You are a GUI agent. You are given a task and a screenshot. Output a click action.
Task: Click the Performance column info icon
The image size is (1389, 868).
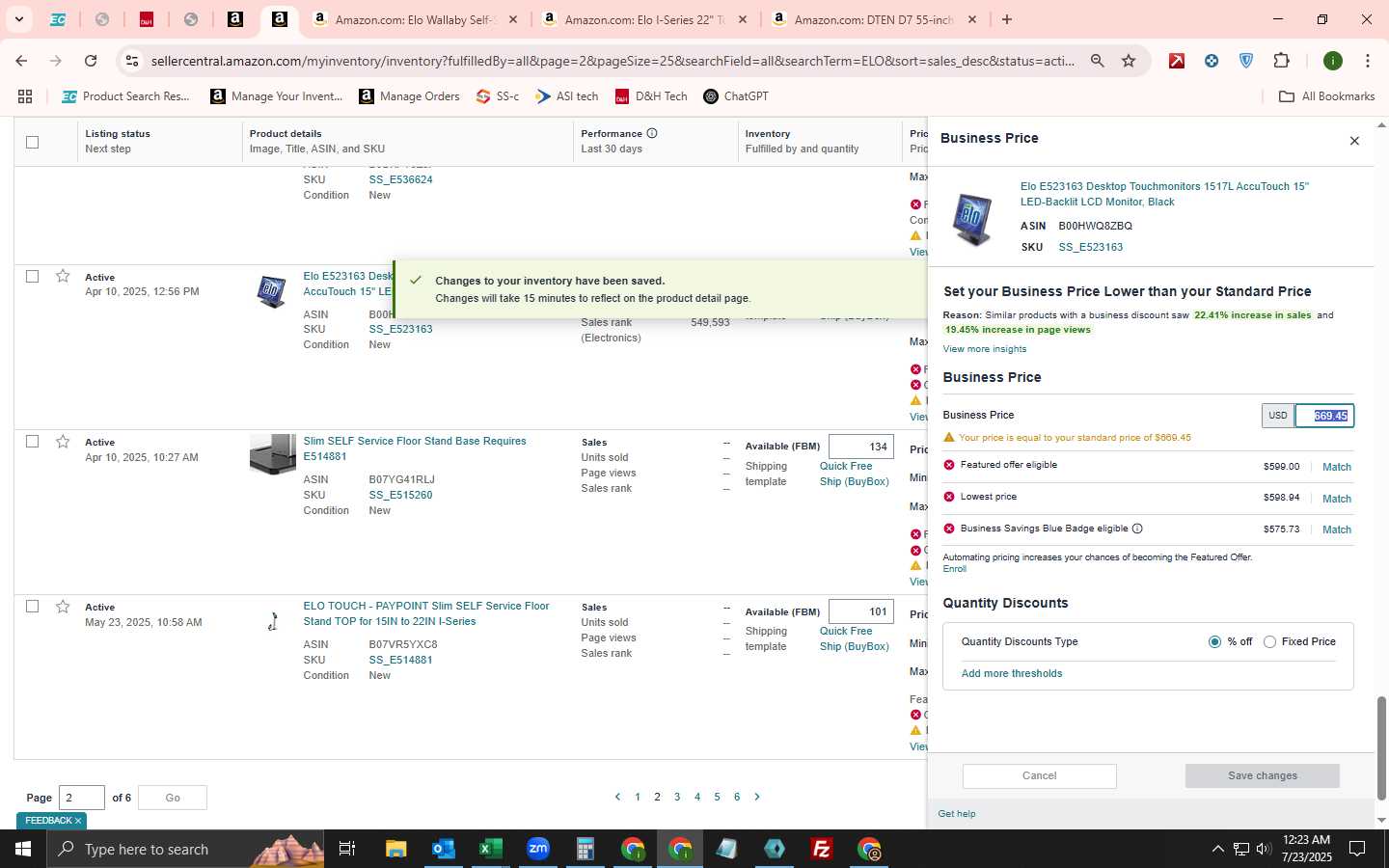[x=652, y=133]
